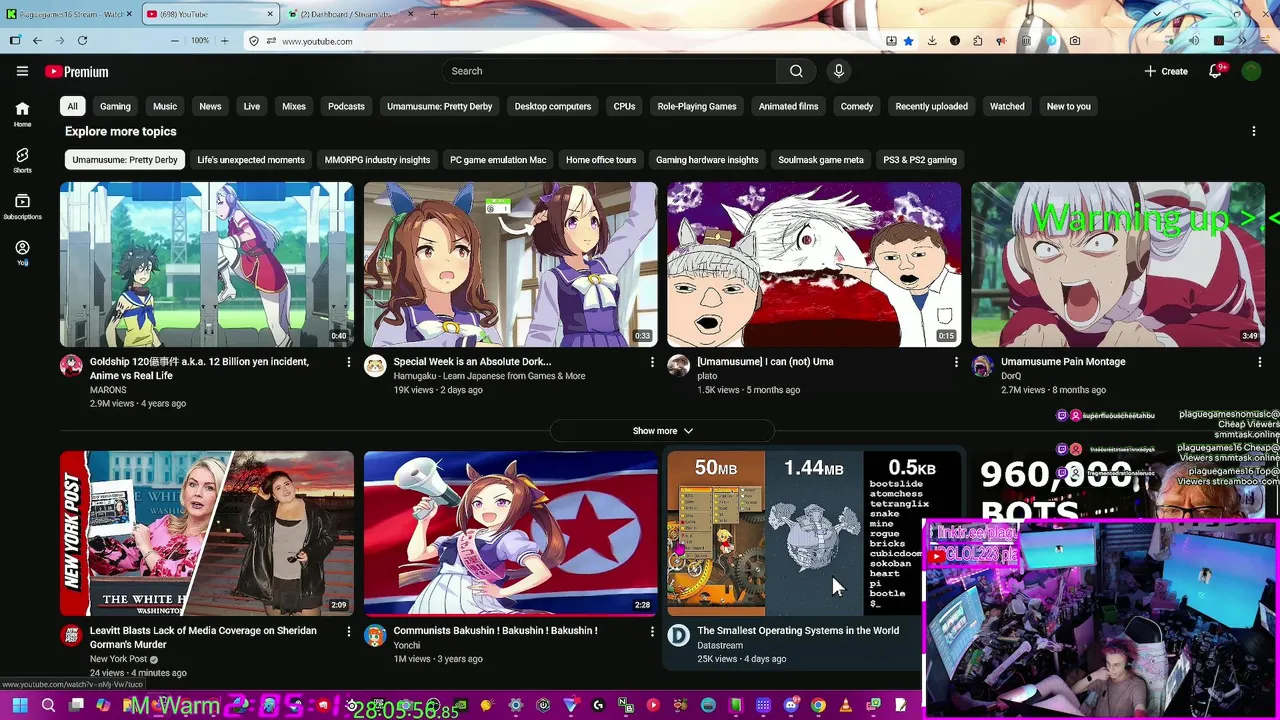The image size is (1280, 720).
Task: Open a new browser tab
Action: [434, 14]
